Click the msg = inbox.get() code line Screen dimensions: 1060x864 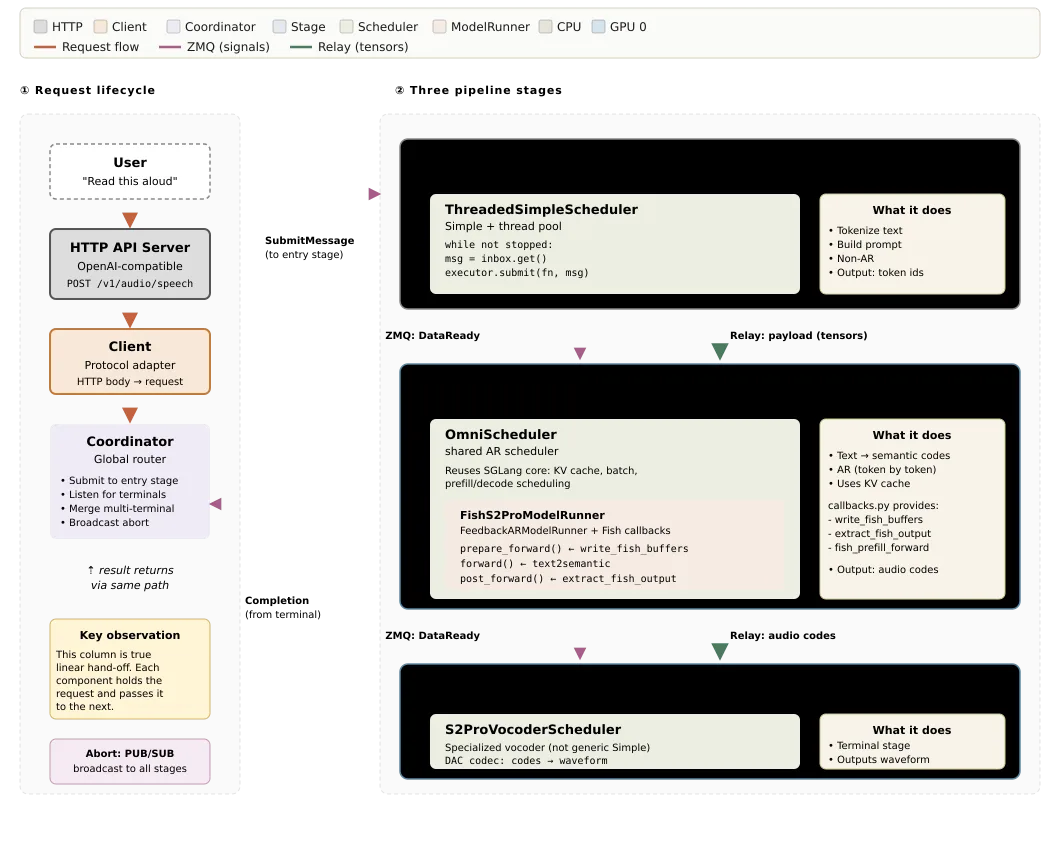(x=496, y=258)
